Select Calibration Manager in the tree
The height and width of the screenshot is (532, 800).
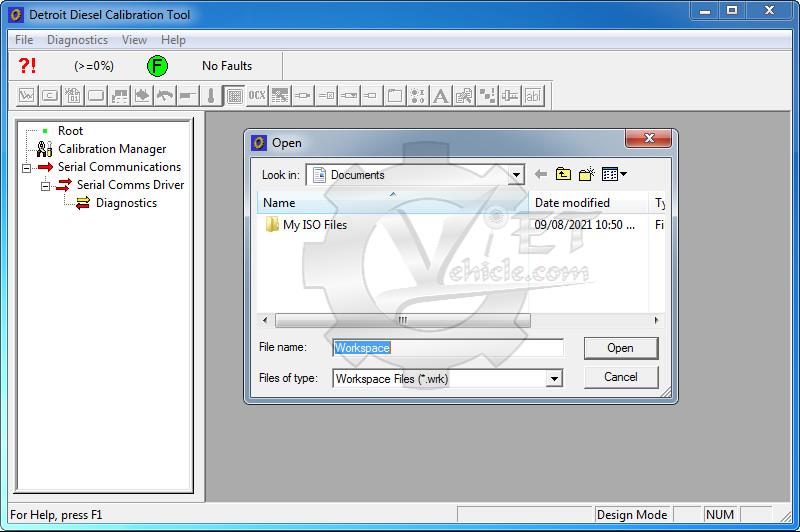click(x=112, y=149)
